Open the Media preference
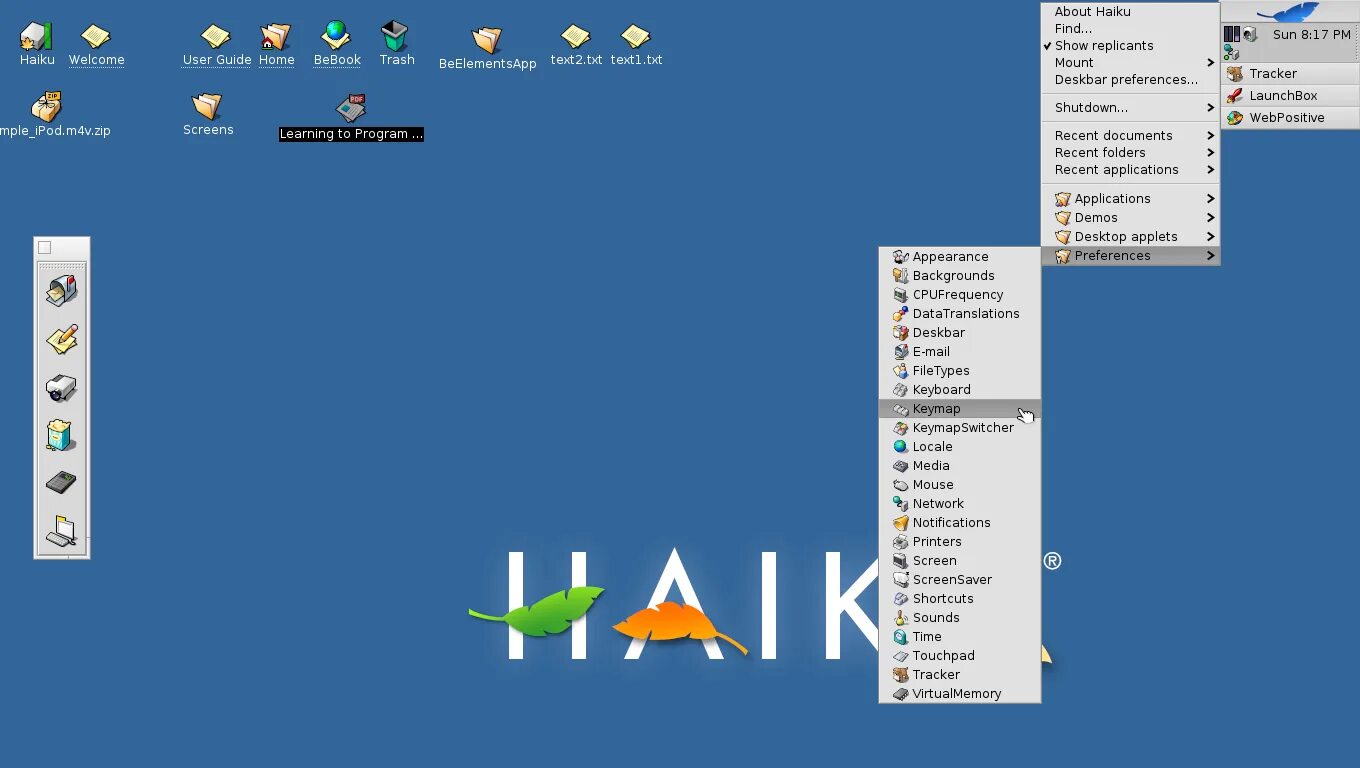The image size is (1360, 768). [960, 466]
